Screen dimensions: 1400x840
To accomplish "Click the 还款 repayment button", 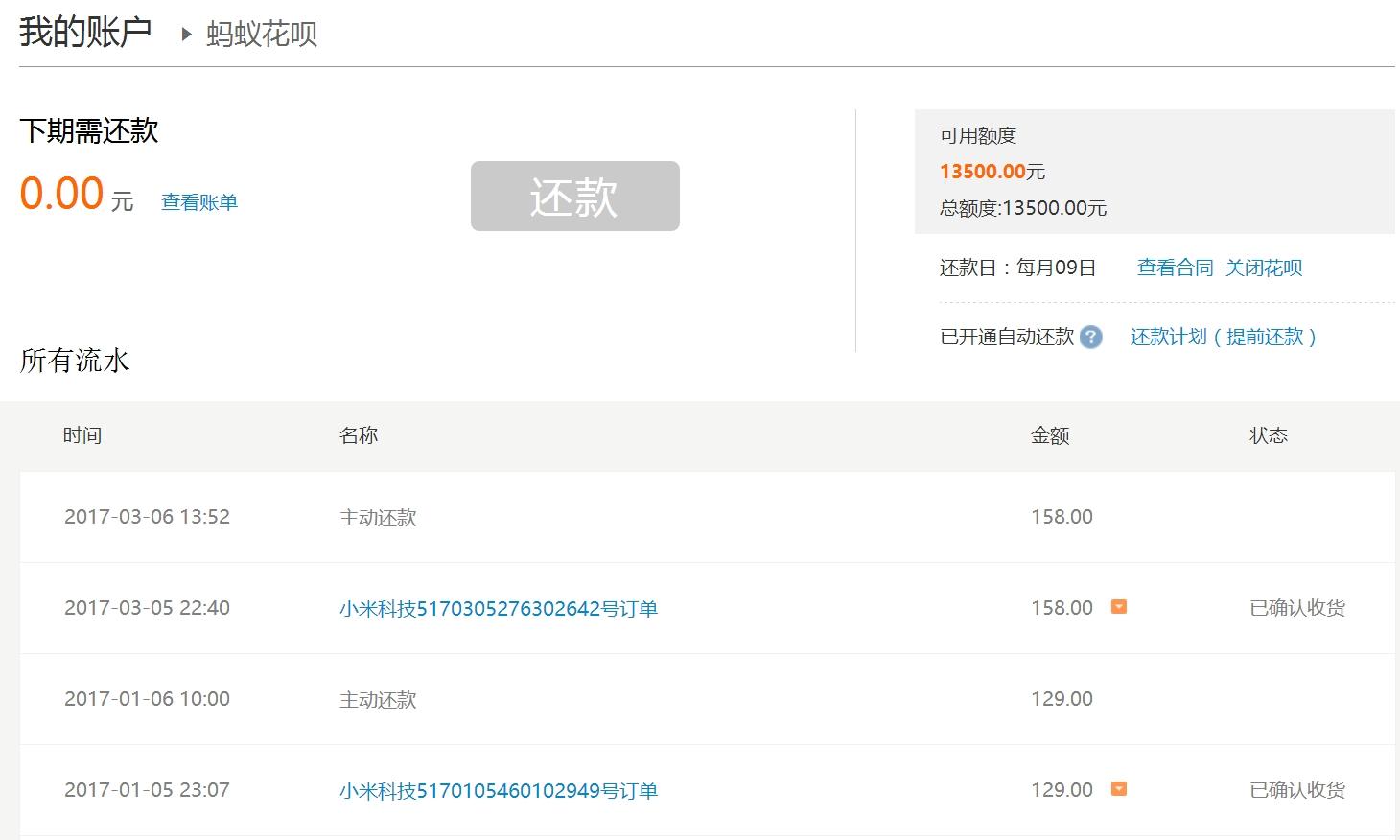I will coord(574,197).
